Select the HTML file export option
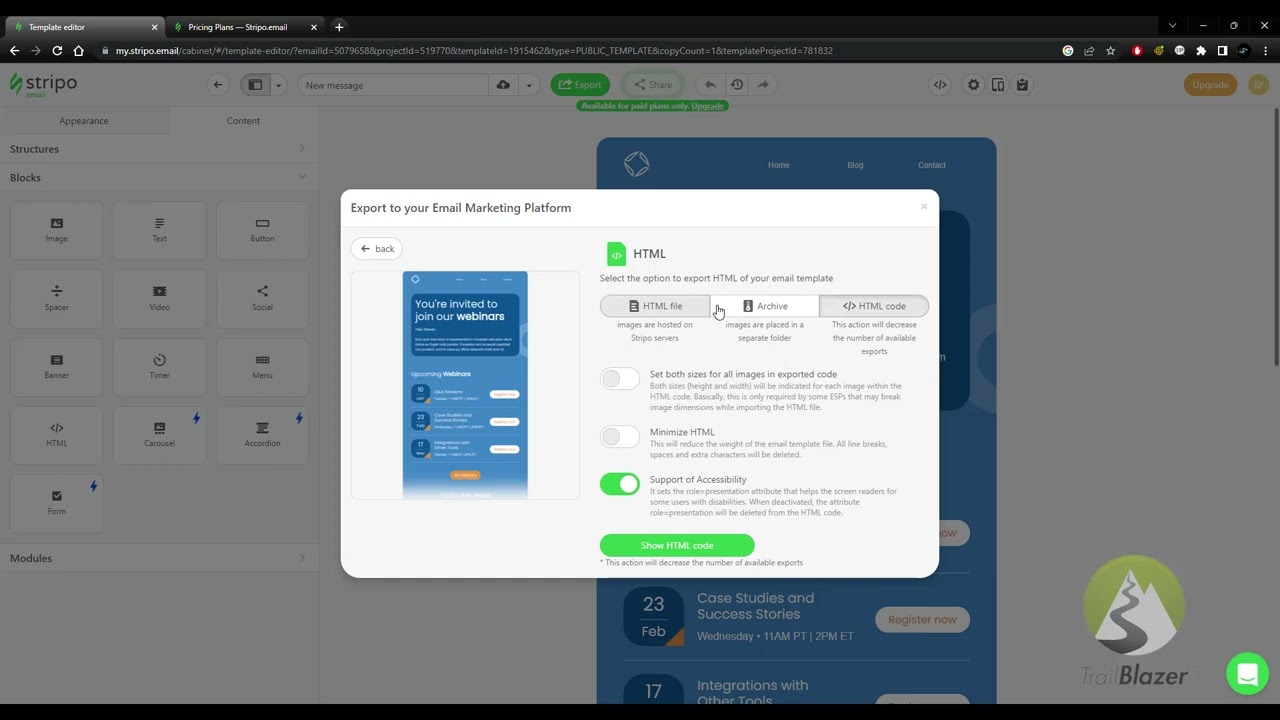 coord(655,306)
